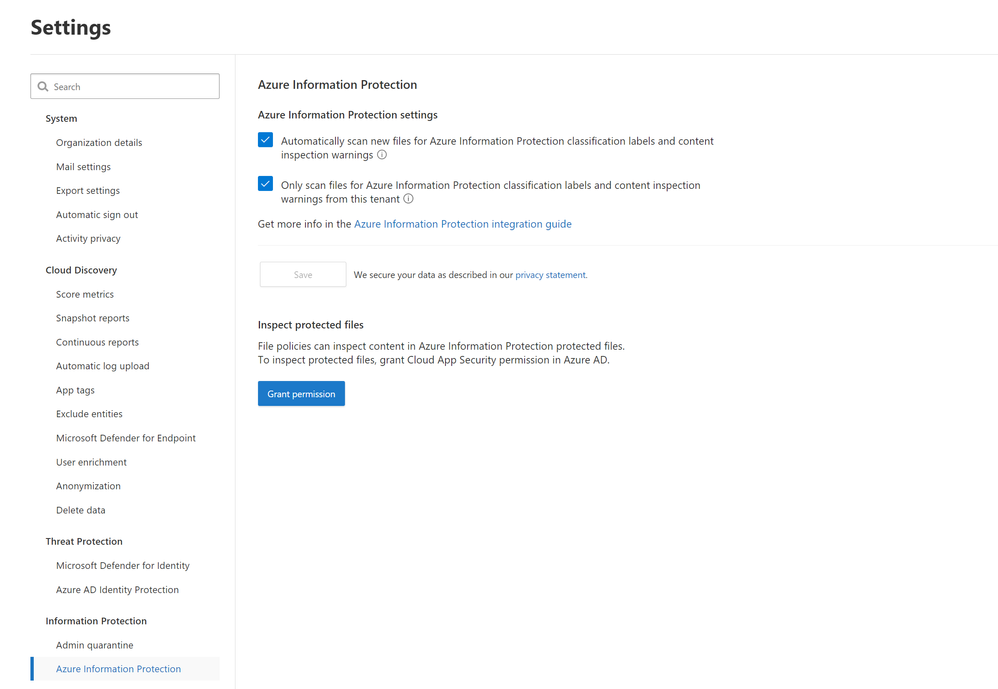Open Organization details settings
The width and height of the screenshot is (998, 689).
[x=99, y=143]
